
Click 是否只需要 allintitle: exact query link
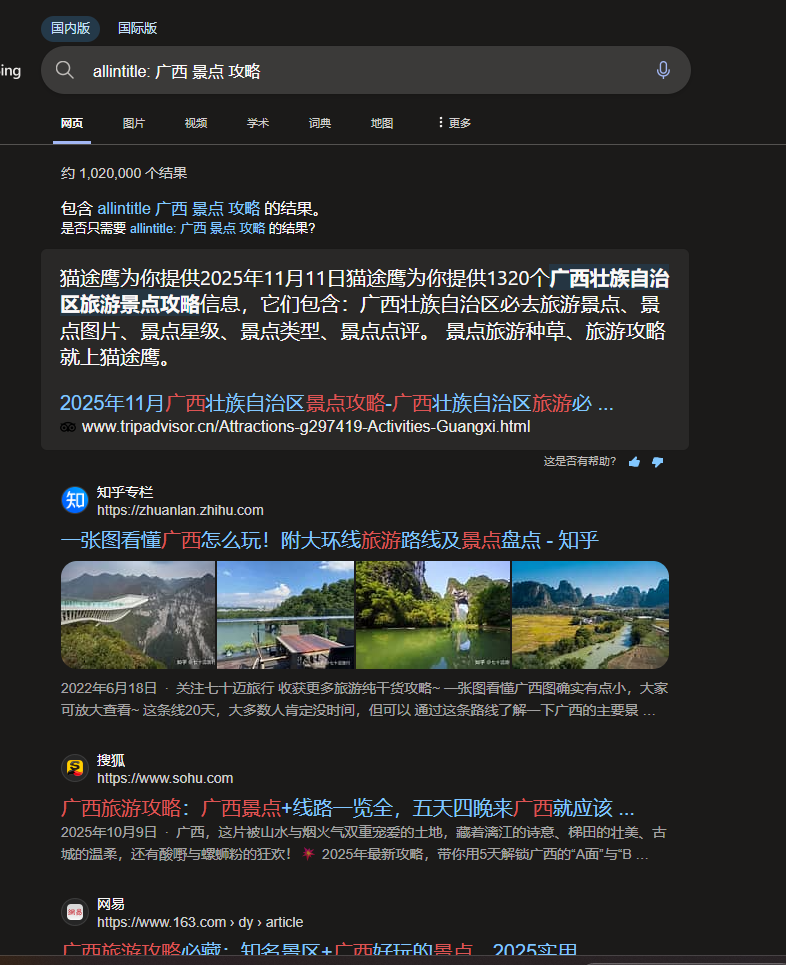click(198, 228)
